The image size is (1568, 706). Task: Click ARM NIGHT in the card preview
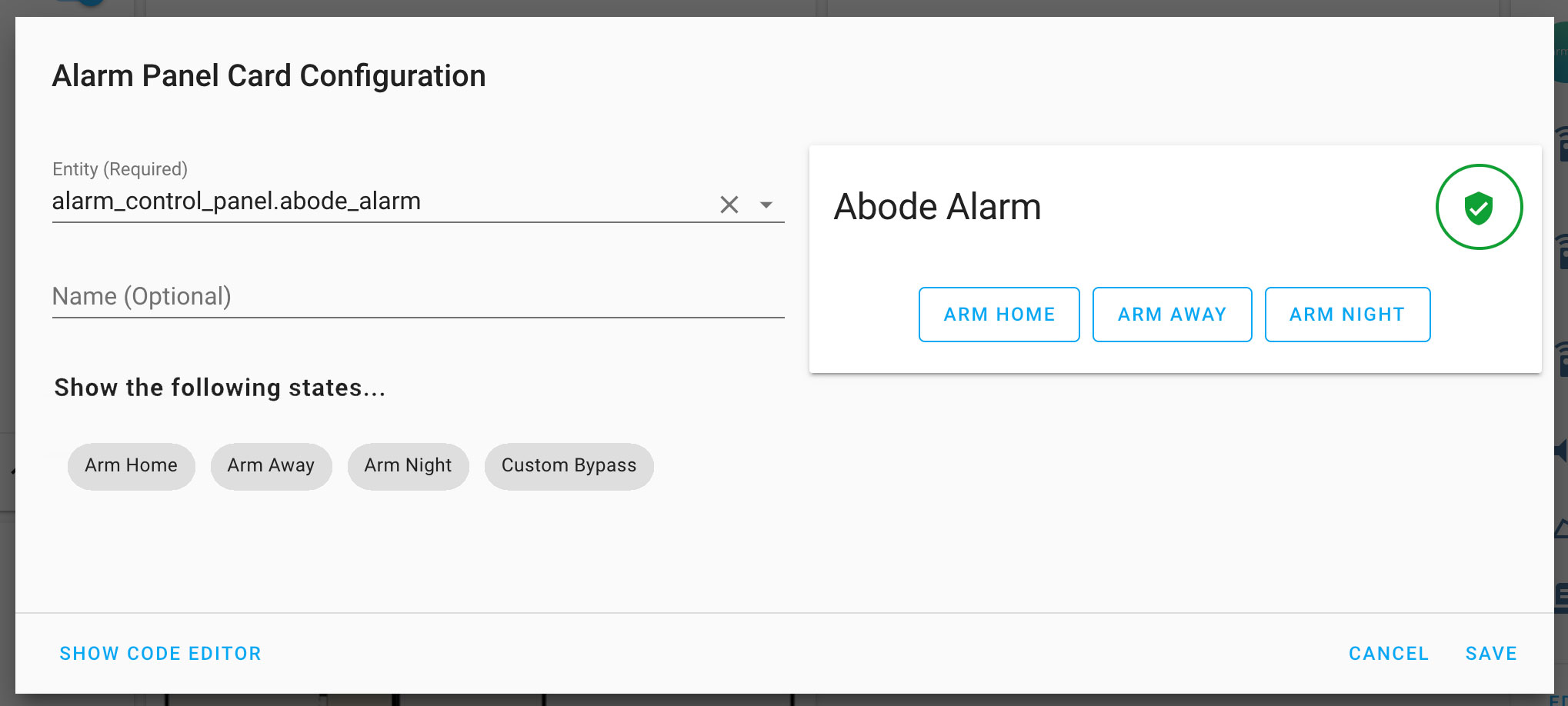tap(1347, 315)
